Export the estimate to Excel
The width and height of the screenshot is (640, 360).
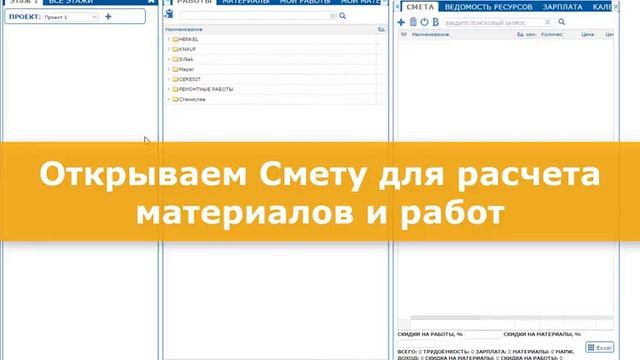tap(599, 347)
